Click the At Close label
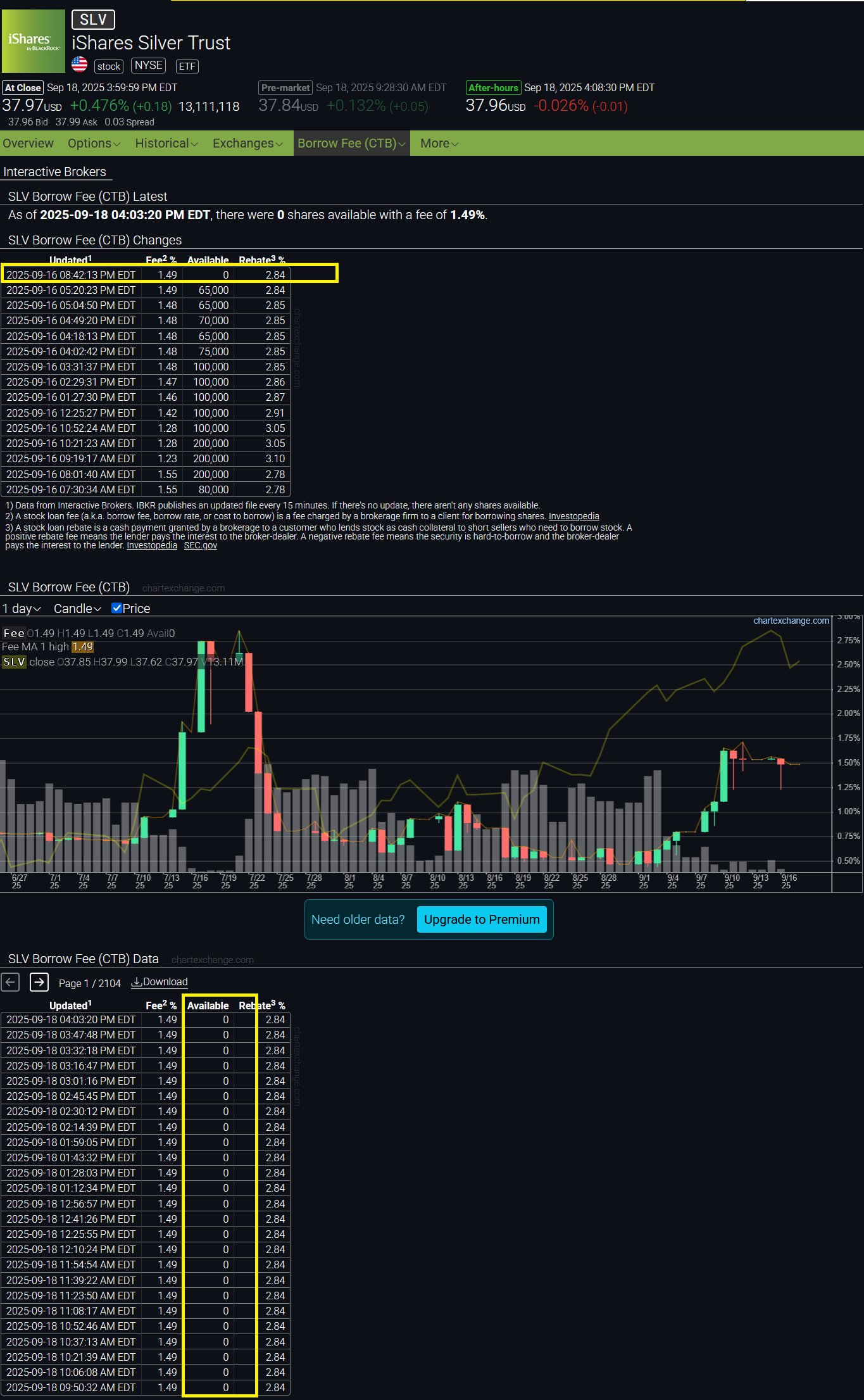Screen dimensions: 864x1400 pos(23,88)
